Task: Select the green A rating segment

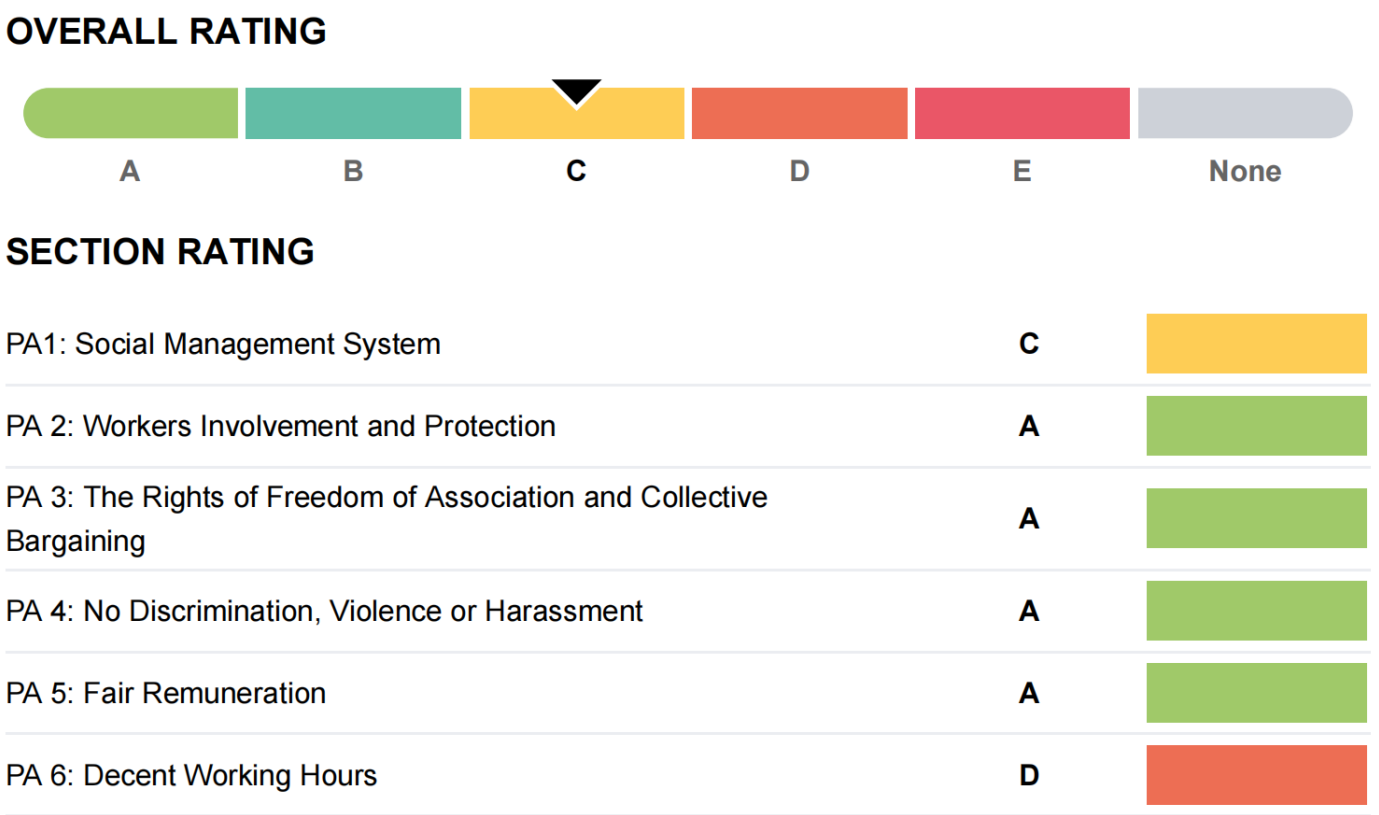Action: coord(131,113)
